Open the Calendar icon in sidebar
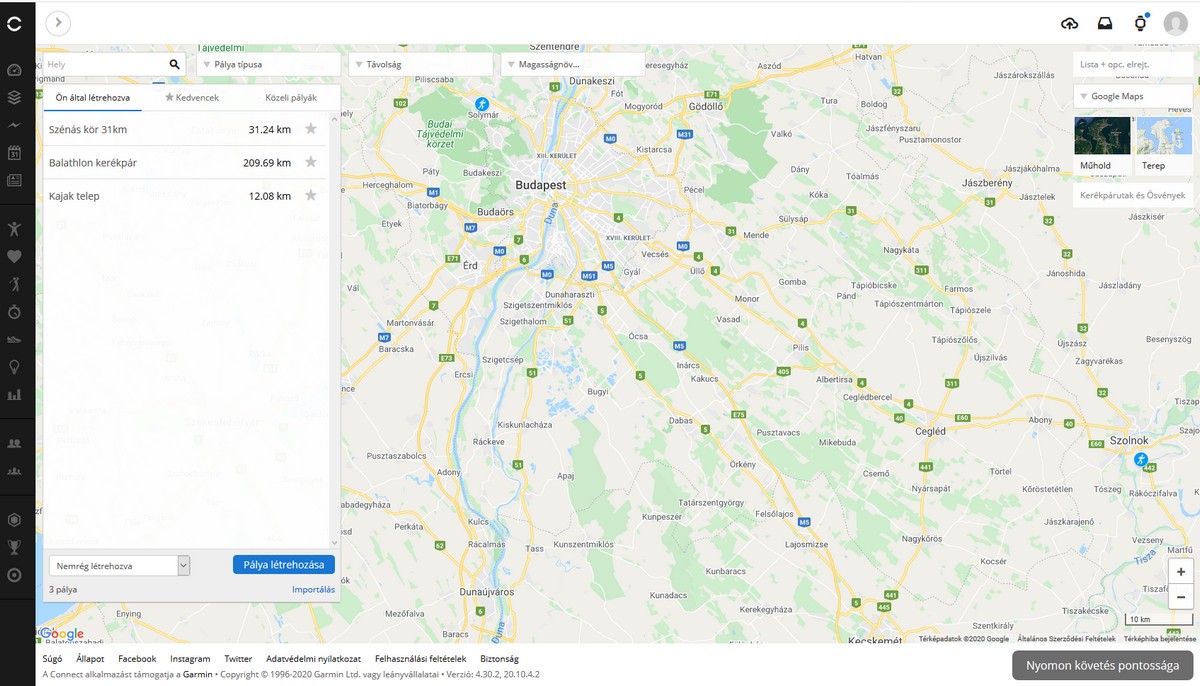This screenshot has width=1200, height=686. (14, 153)
